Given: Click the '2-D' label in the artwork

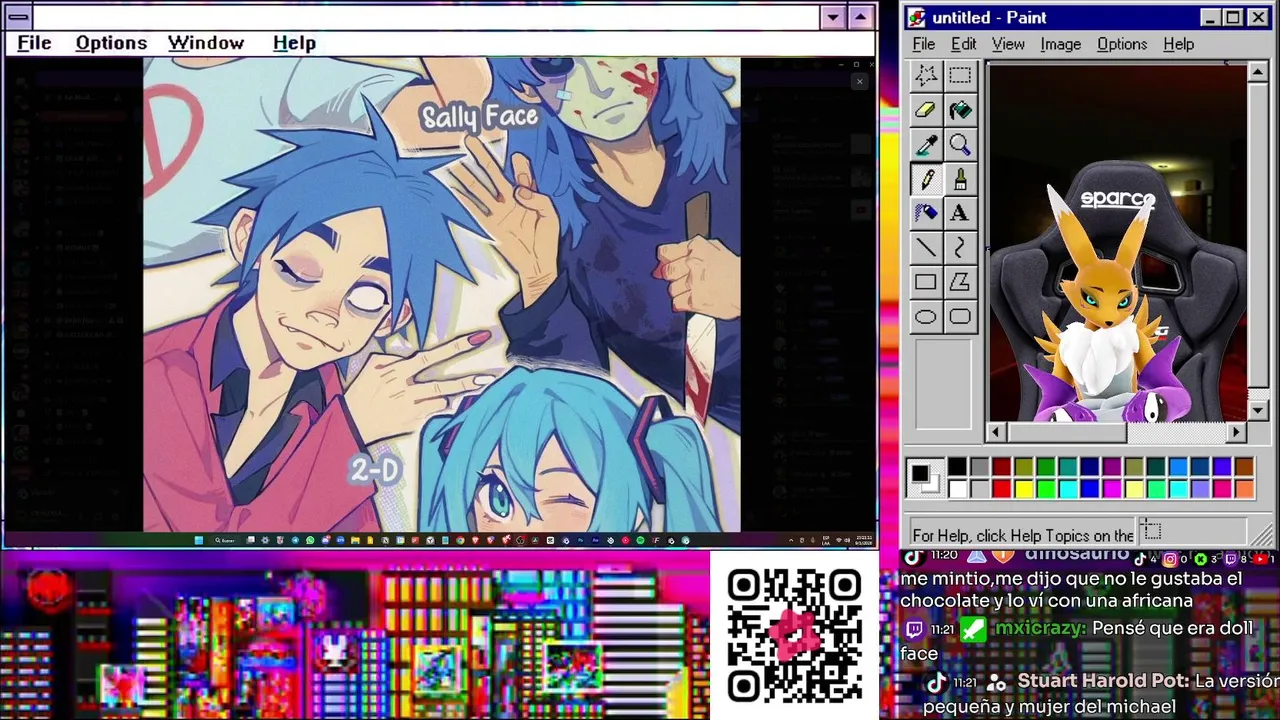Looking at the screenshot, I should [x=375, y=470].
